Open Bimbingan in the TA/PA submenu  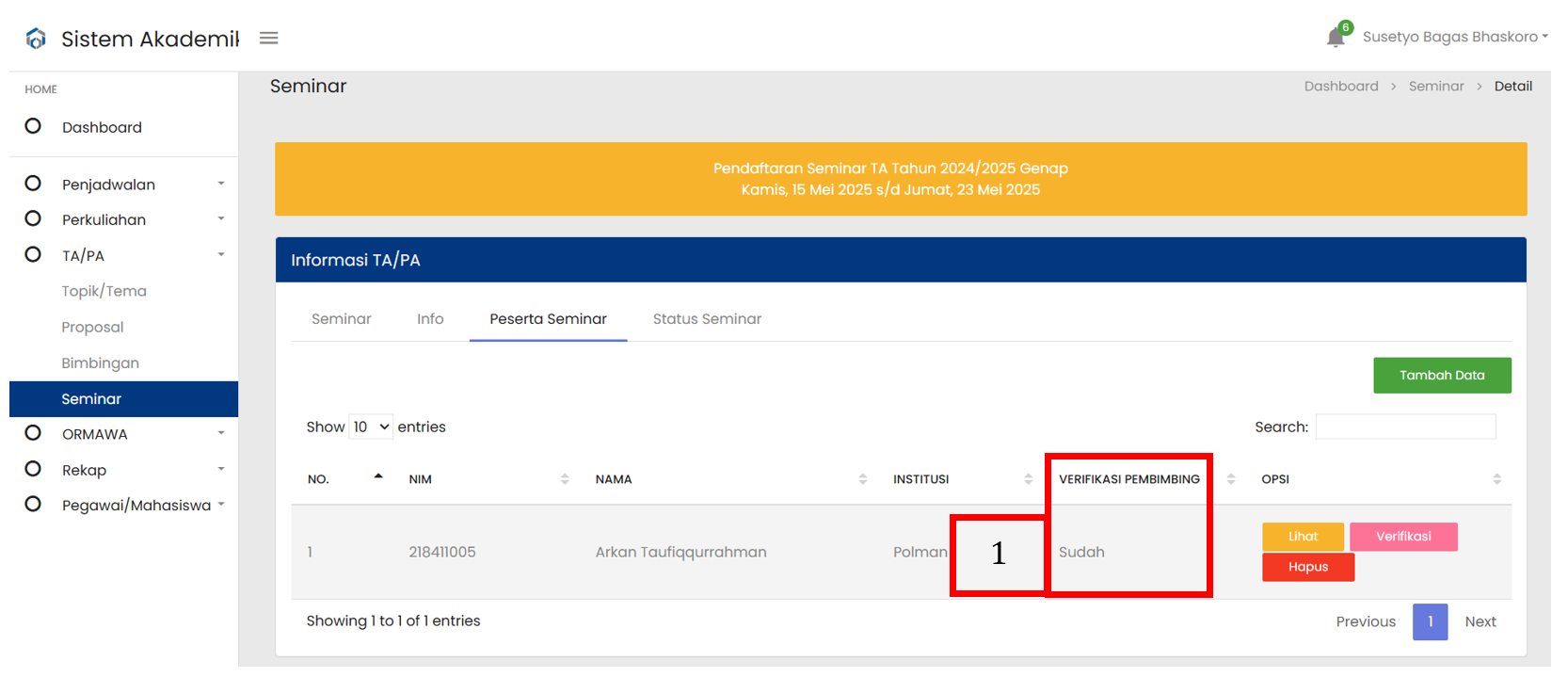click(101, 363)
